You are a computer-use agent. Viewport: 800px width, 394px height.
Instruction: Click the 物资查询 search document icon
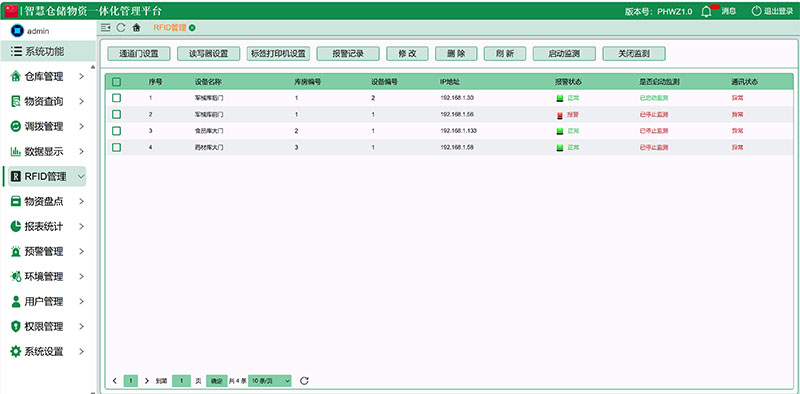pyautogui.click(x=16, y=102)
